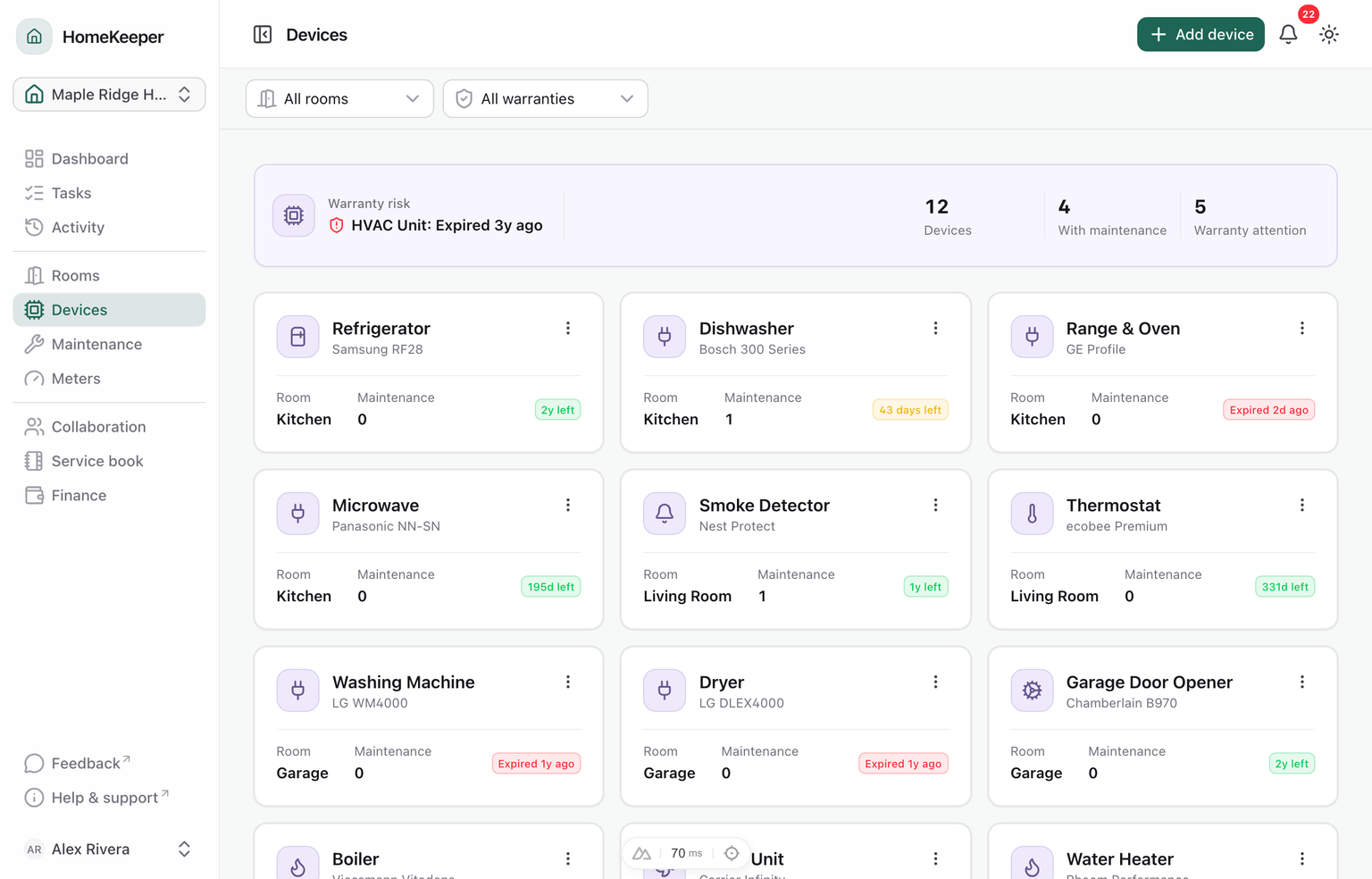Click the HomeKeeper logo icon
This screenshot has width=1372, height=879.
(x=34, y=37)
